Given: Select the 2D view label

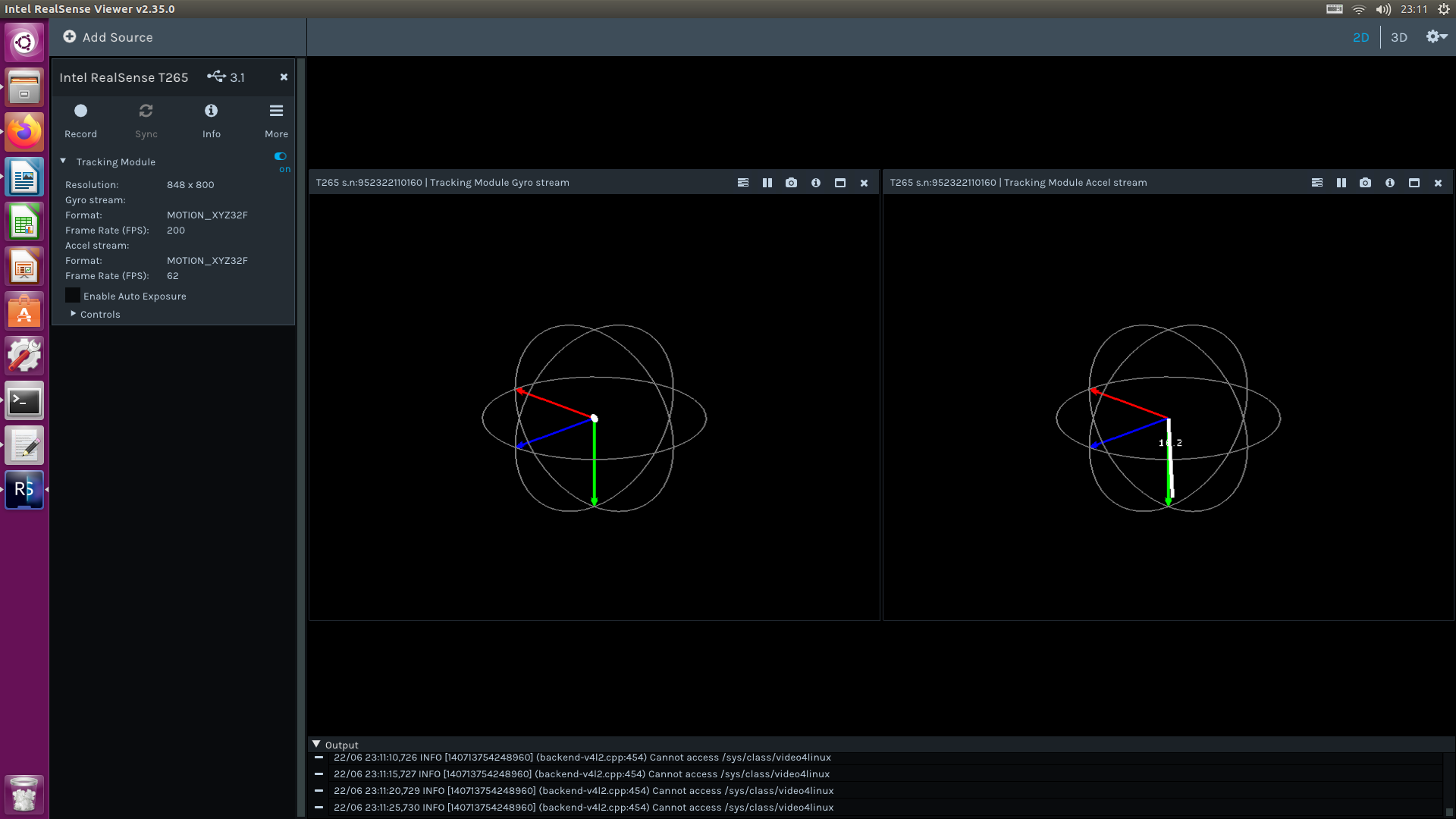Looking at the screenshot, I should [1361, 37].
